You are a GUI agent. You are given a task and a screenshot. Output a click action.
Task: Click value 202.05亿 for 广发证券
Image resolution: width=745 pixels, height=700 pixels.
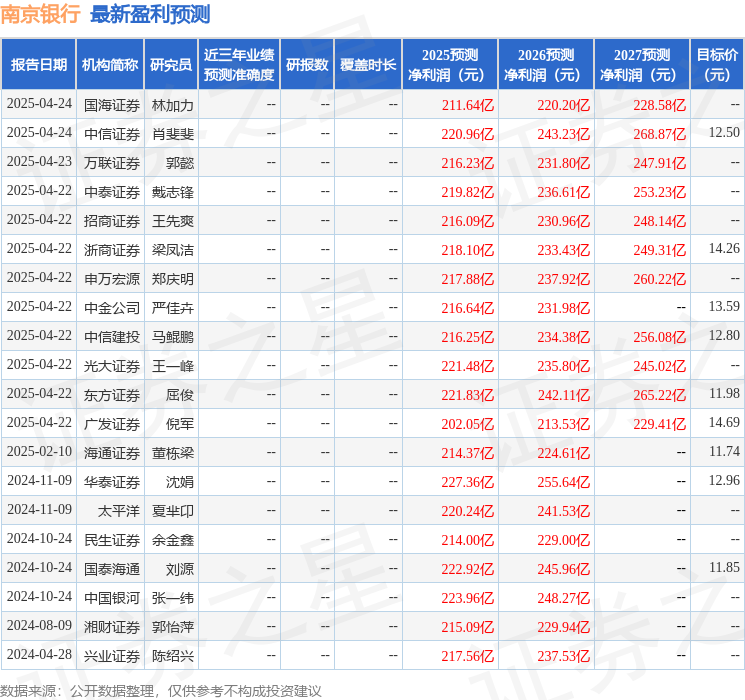[x=468, y=424]
